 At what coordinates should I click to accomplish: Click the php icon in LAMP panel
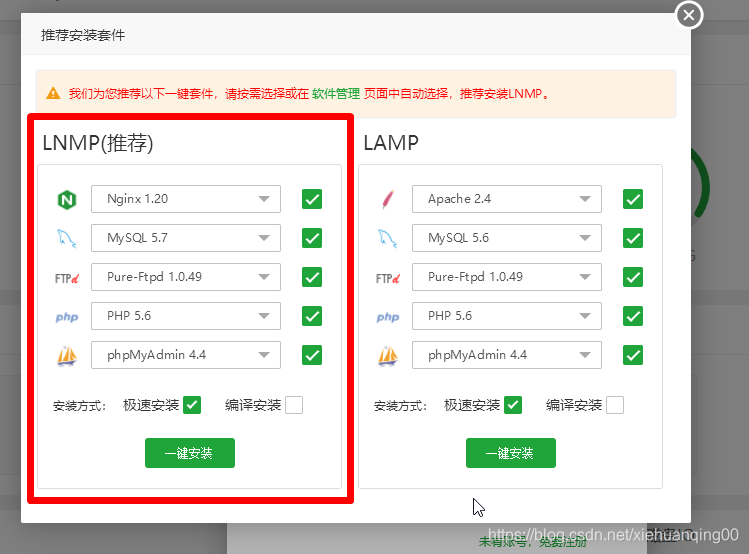(x=388, y=317)
